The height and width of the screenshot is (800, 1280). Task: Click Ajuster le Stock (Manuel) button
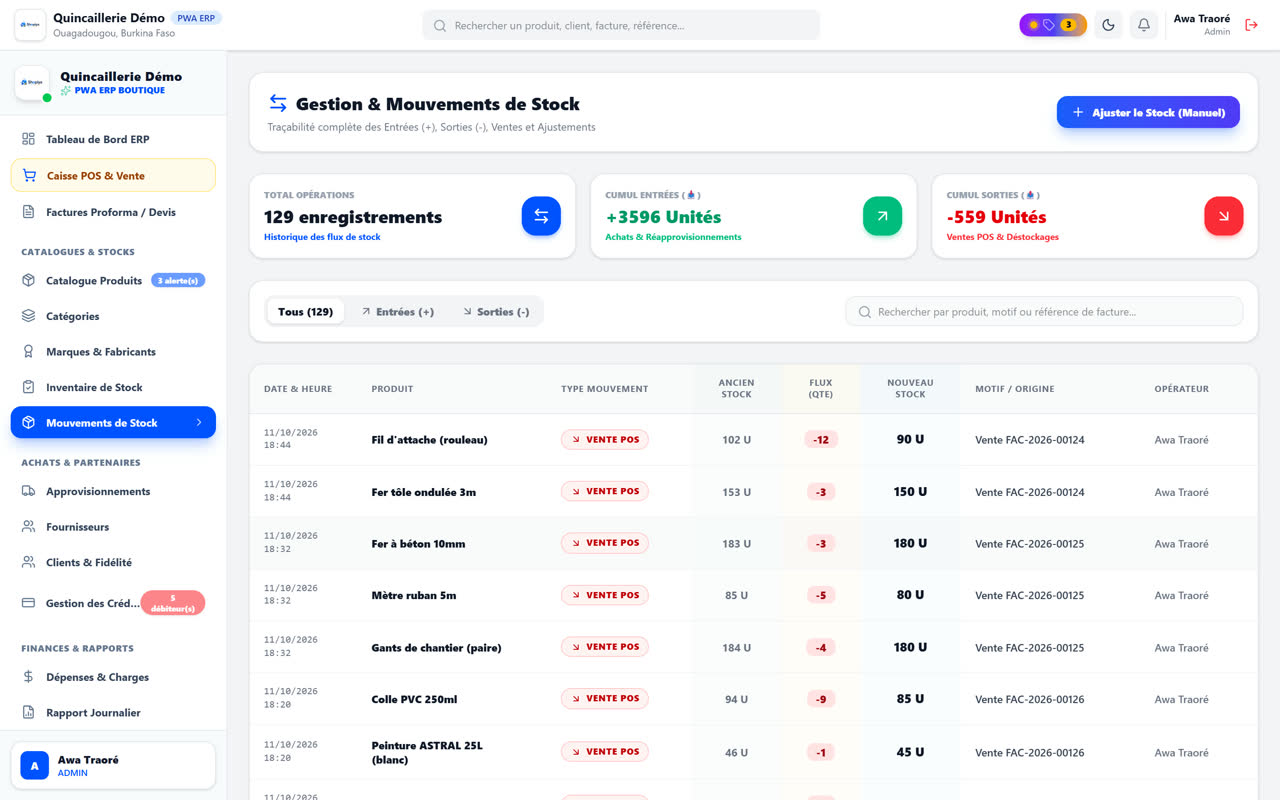click(x=1148, y=112)
